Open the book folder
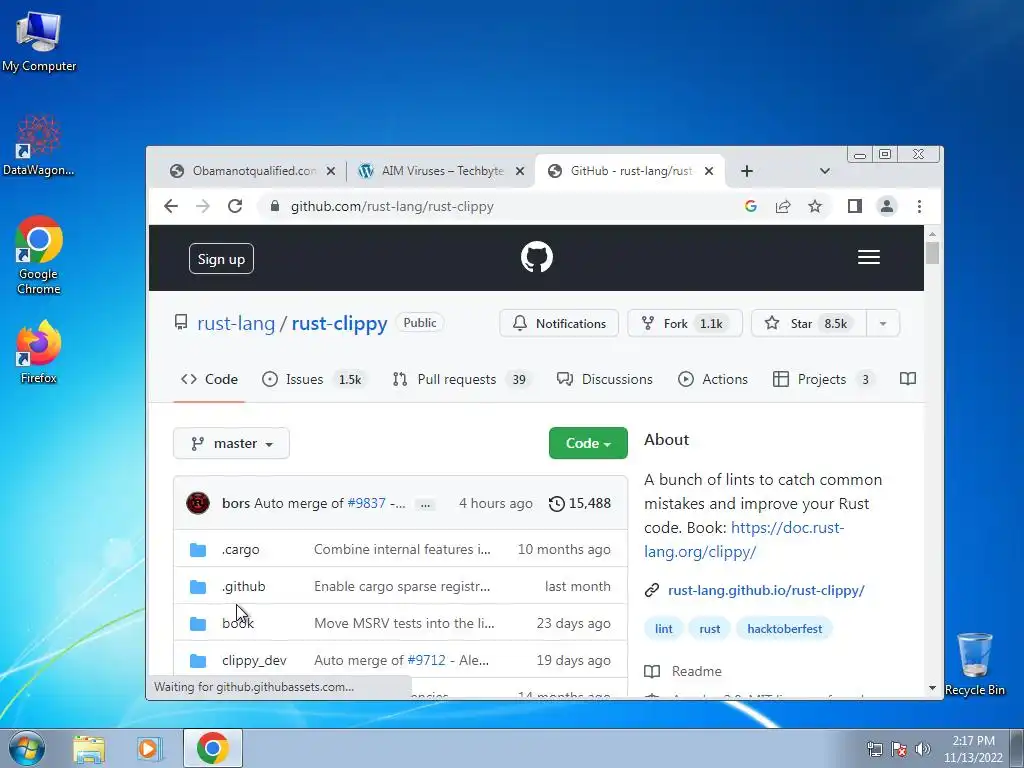Image resolution: width=1024 pixels, height=768 pixels. (x=238, y=624)
